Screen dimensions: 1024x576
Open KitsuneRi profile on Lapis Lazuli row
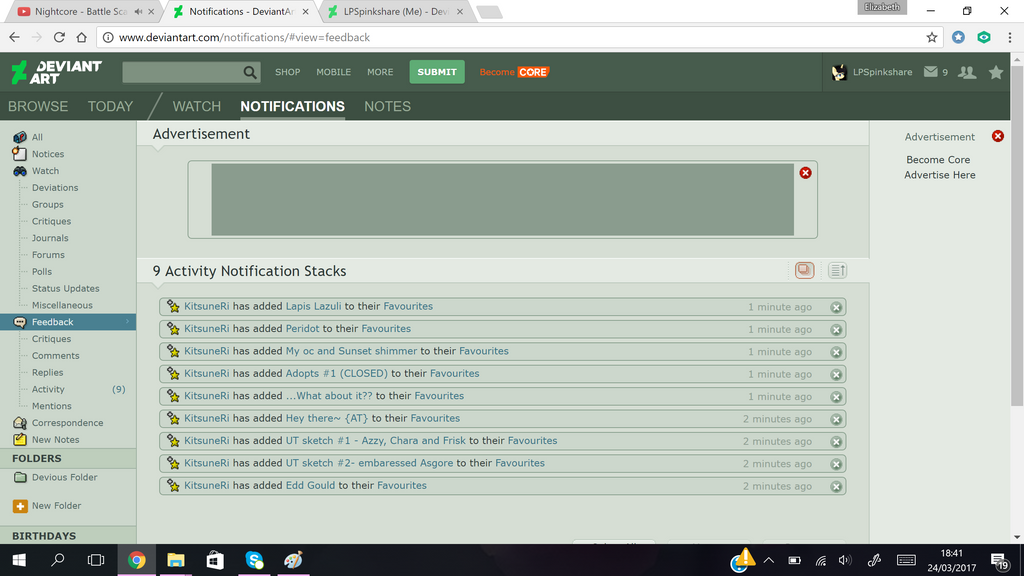[x=206, y=306]
